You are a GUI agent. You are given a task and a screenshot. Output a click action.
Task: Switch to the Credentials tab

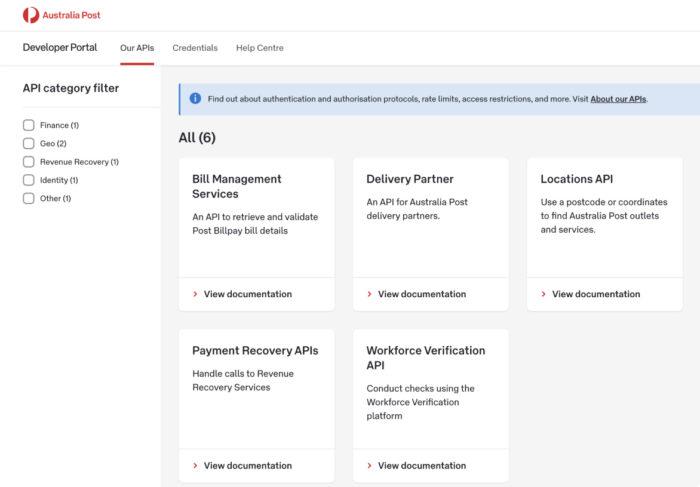click(194, 48)
